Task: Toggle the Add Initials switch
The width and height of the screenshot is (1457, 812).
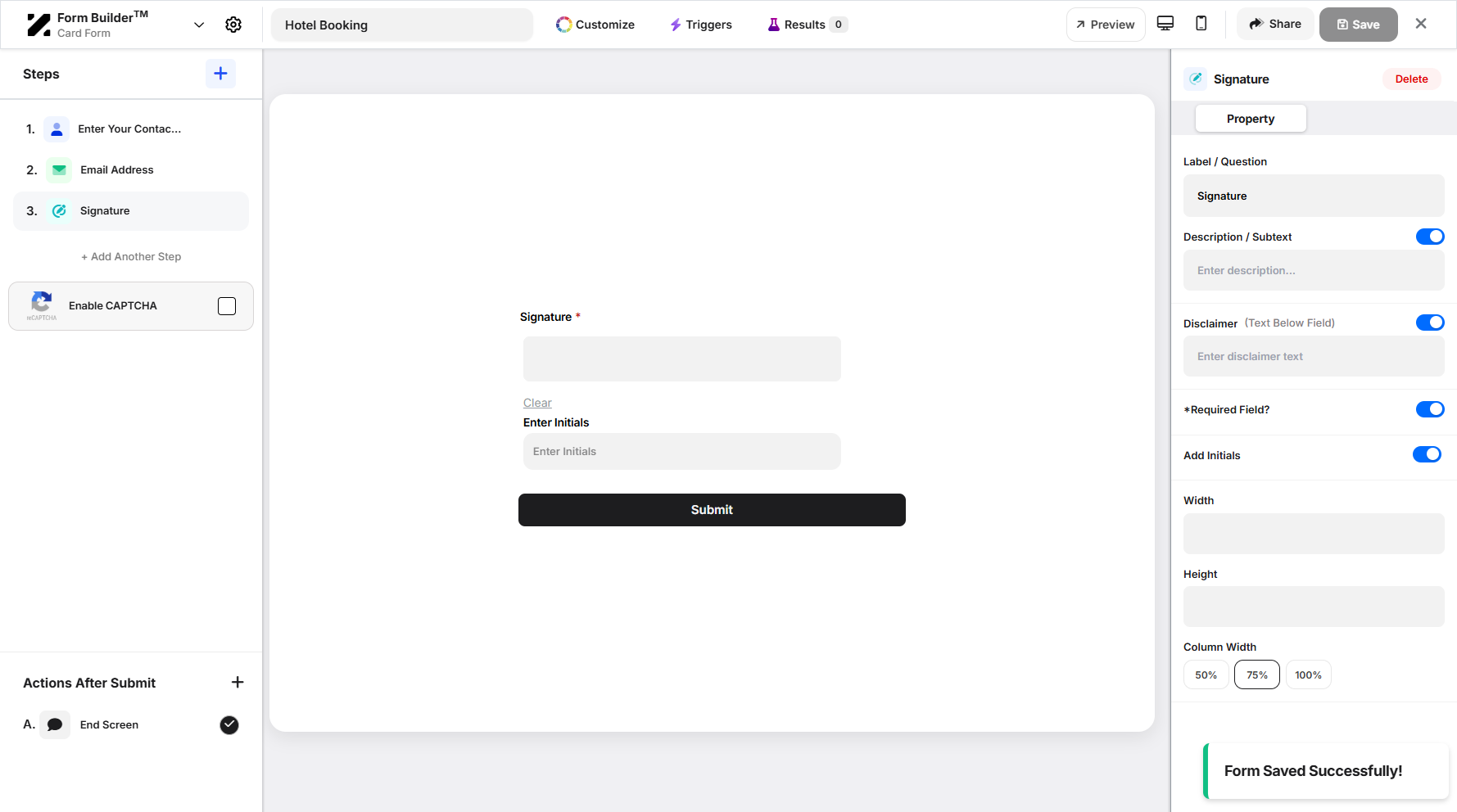Action: click(x=1427, y=454)
